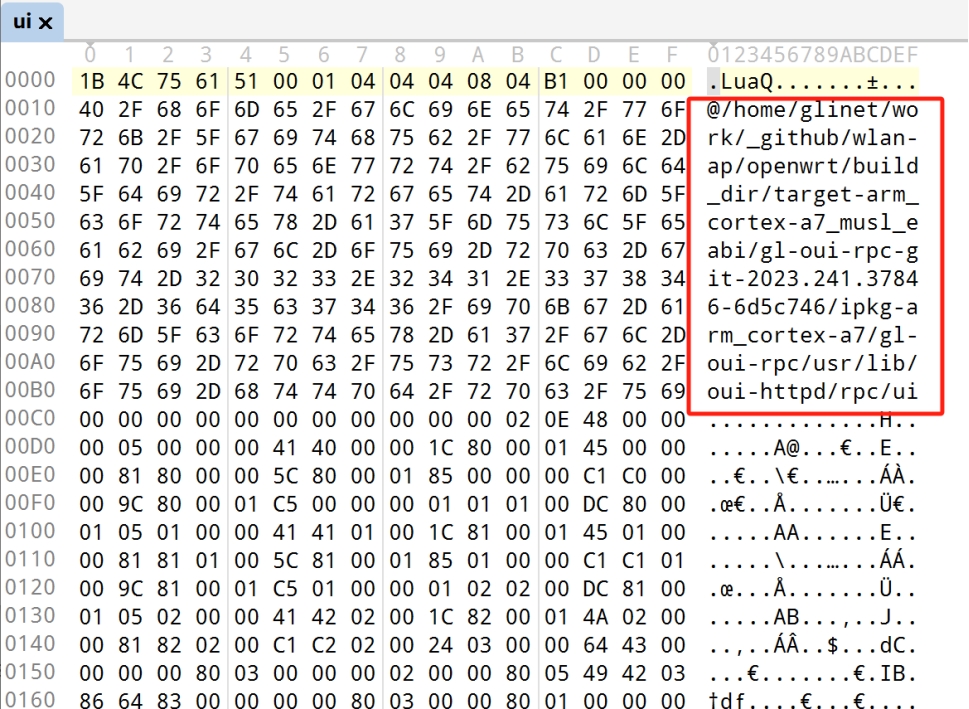
Task: Close the ui file tab
Action: tap(46, 23)
